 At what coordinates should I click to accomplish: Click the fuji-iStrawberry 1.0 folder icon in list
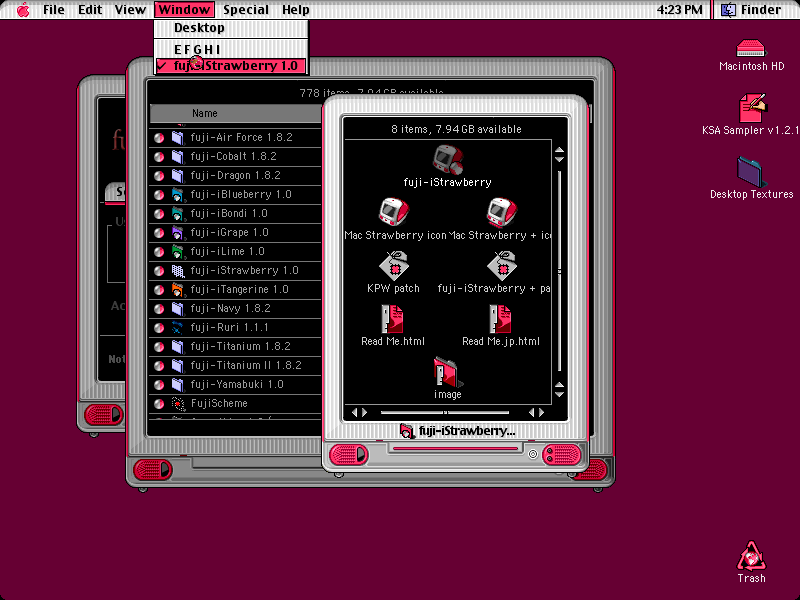pyautogui.click(x=178, y=270)
